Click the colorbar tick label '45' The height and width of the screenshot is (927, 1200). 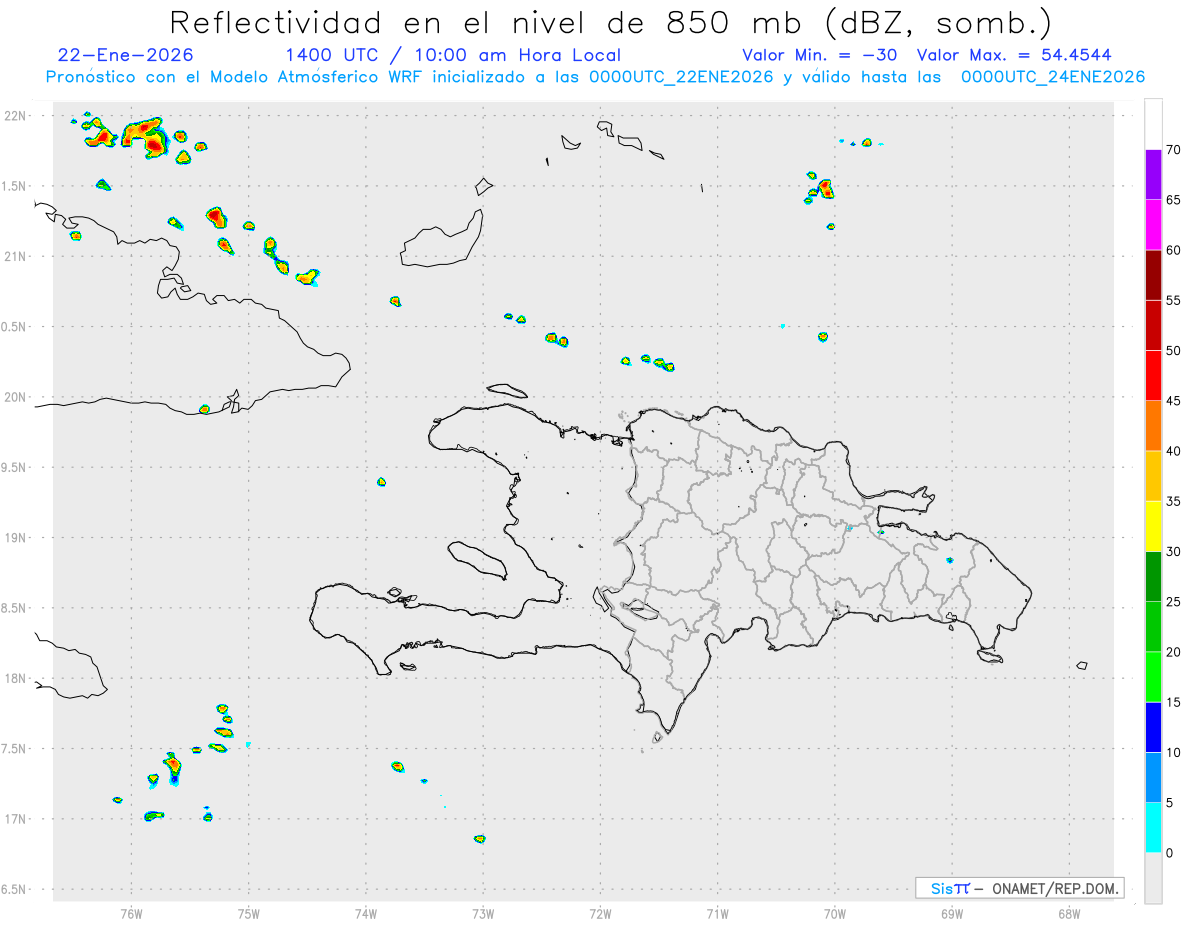pyautogui.click(x=1174, y=401)
